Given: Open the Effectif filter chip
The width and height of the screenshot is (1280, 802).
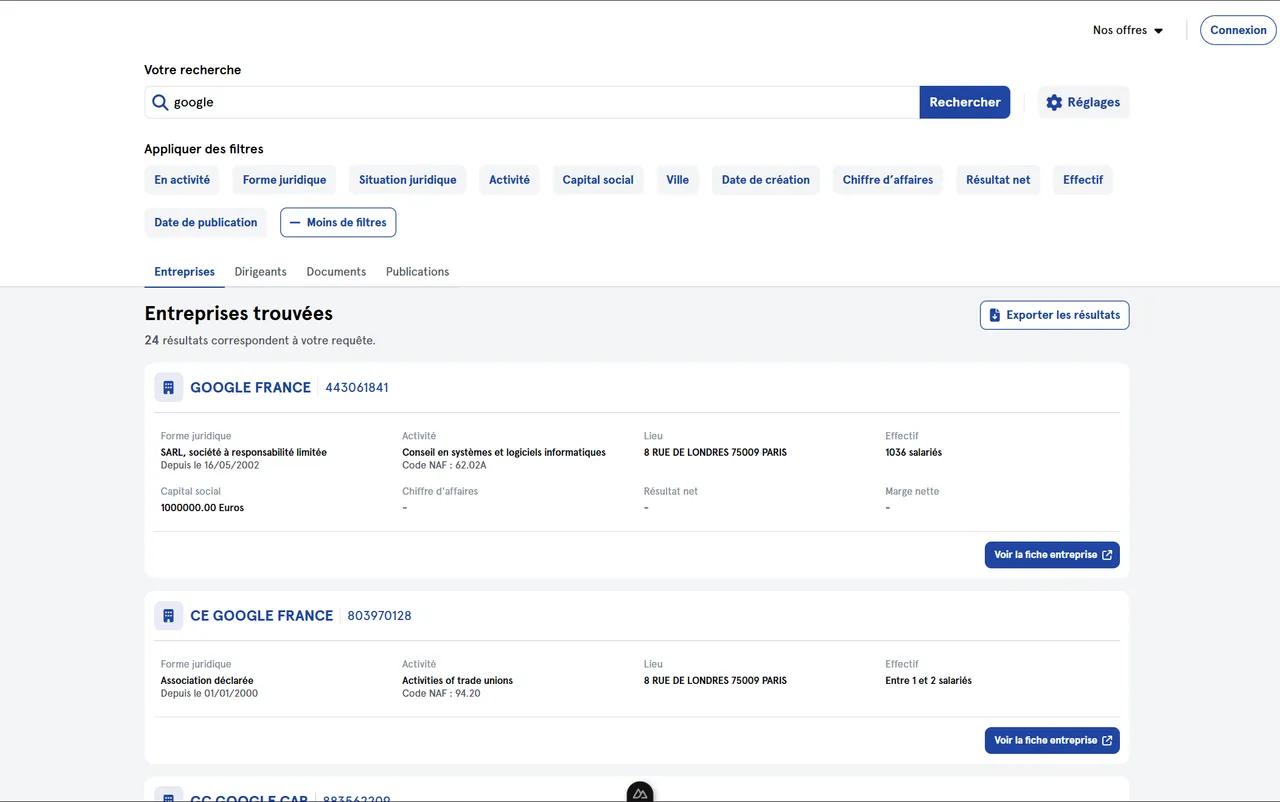Looking at the screenshot, I should click(x=1083, y=180).
